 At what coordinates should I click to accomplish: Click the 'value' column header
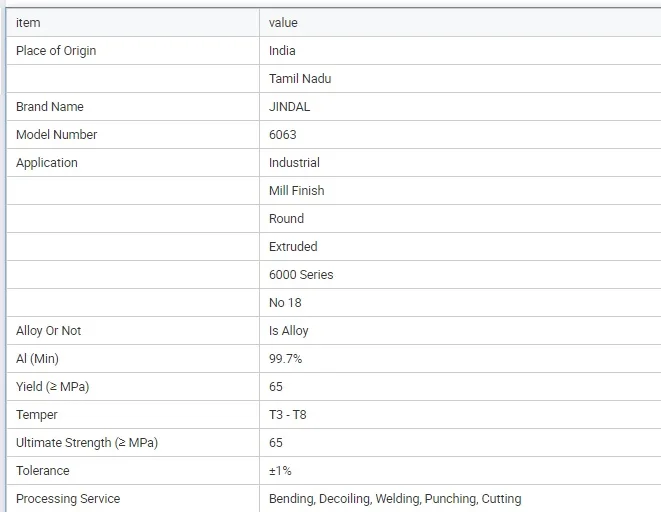click(x=283, y=22)
